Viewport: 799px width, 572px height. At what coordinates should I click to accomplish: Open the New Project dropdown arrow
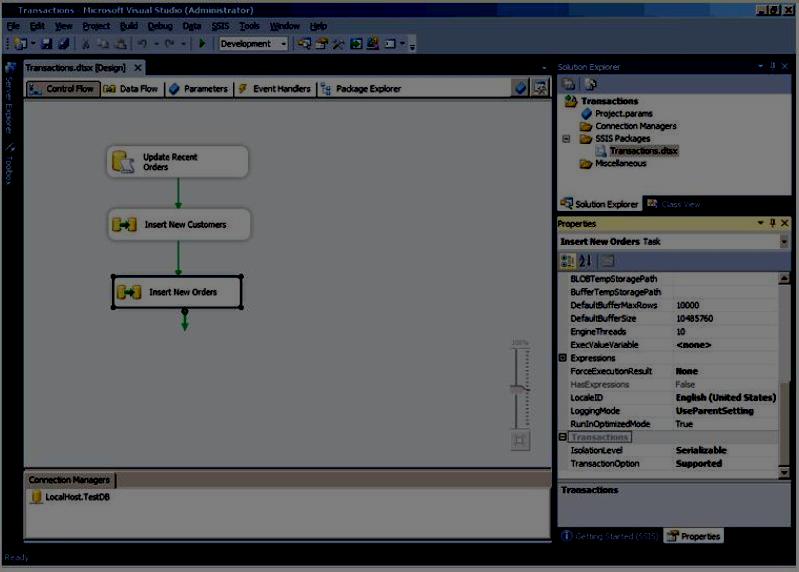pyautogui.click(x=33, y=44)
